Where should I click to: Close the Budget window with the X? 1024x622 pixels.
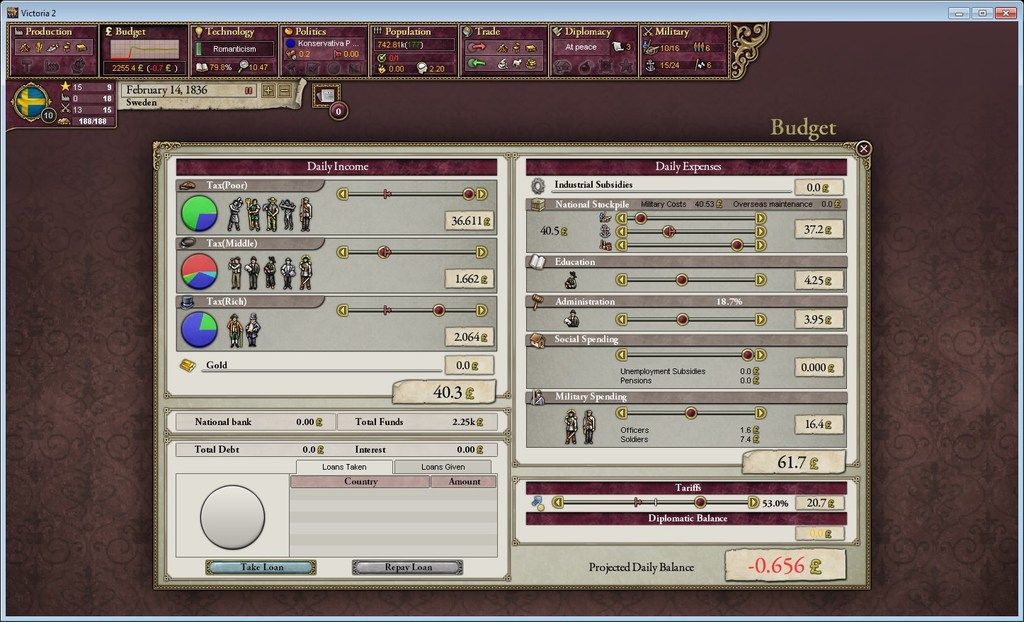coord(863,149)
